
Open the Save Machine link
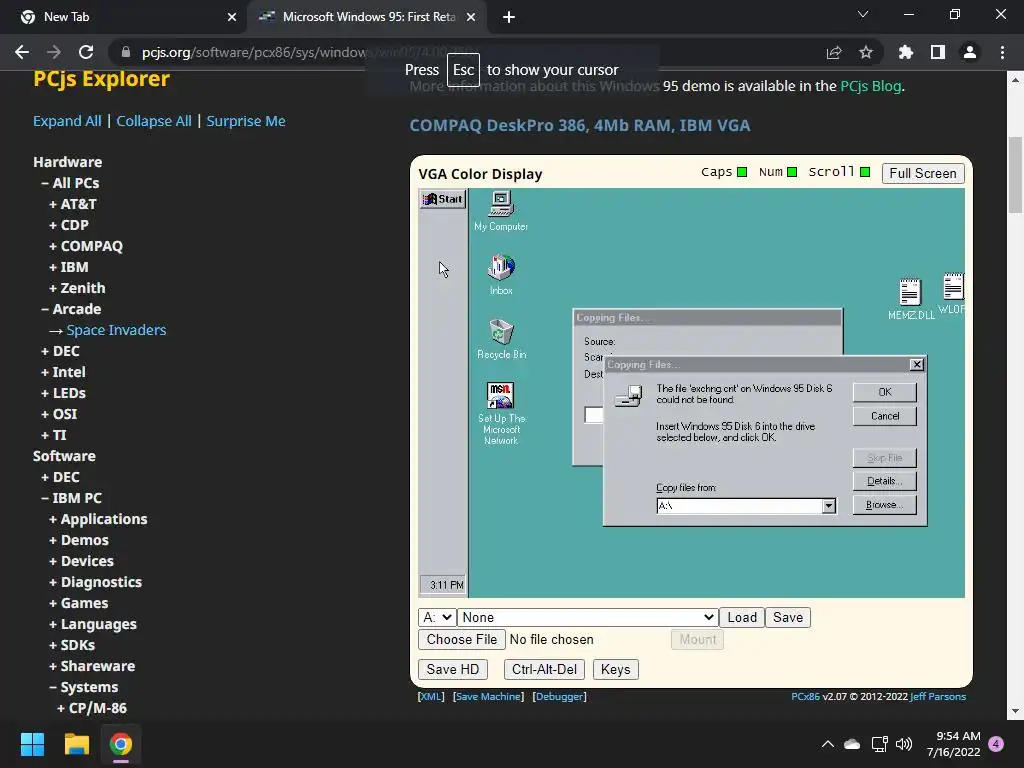point(488,697)
